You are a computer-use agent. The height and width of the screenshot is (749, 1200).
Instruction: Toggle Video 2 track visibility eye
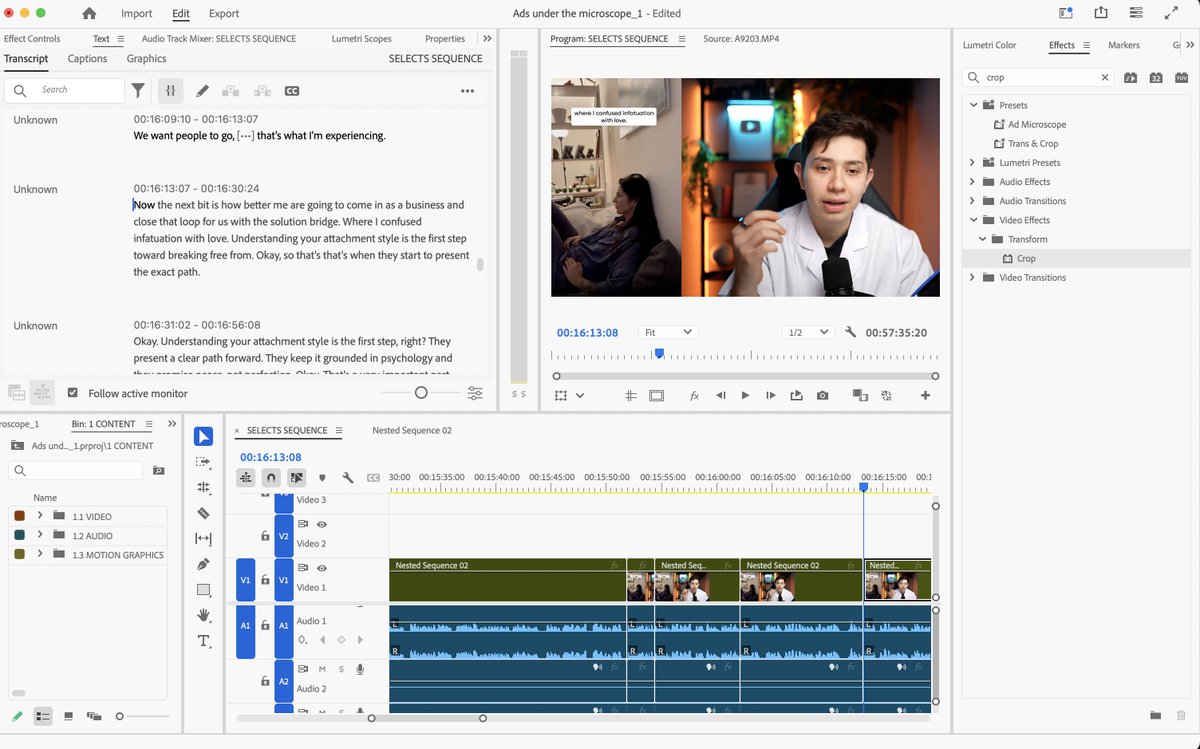point(322,524)
